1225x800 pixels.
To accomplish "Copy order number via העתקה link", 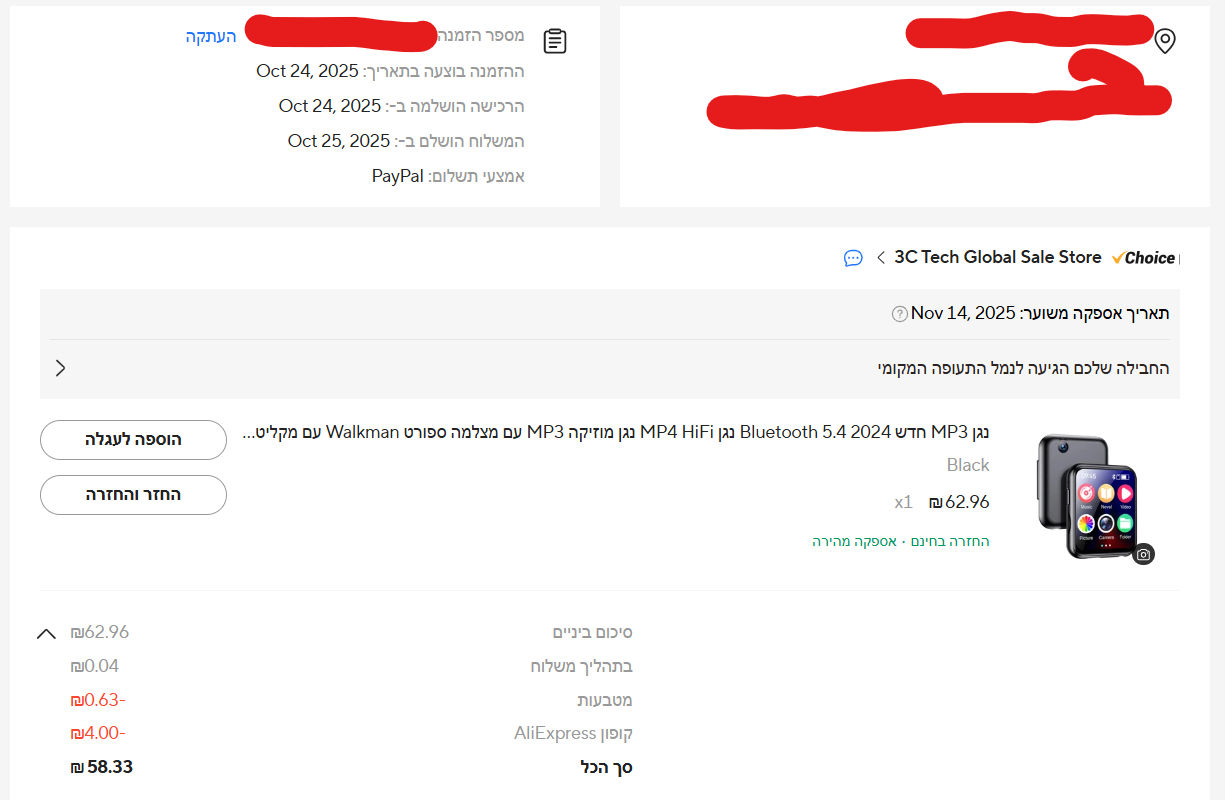I will (211, 36).
